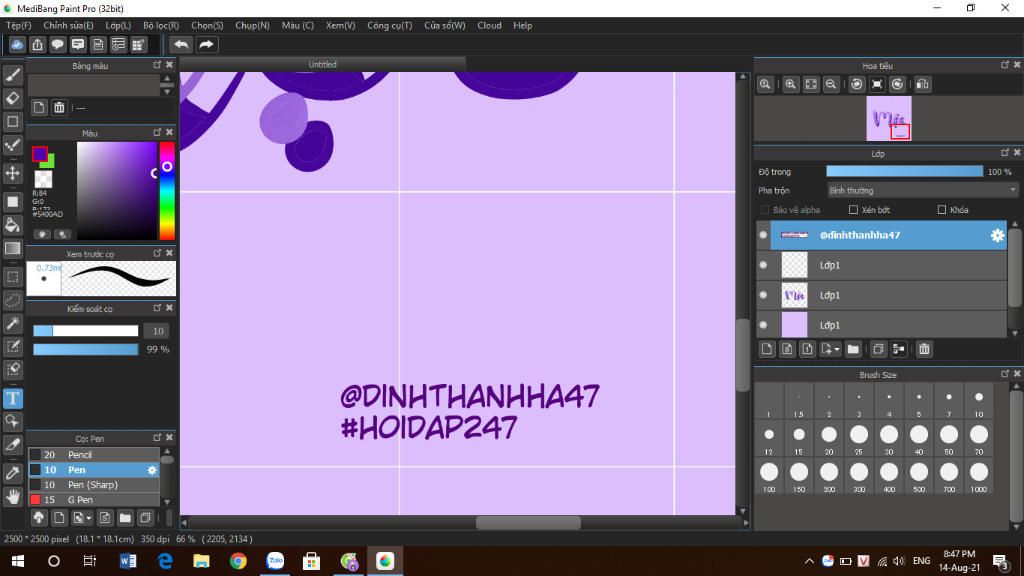Screen dimensions: 1024x576
Task: Open the Lớp(L) menu
Action: (118, 25)
